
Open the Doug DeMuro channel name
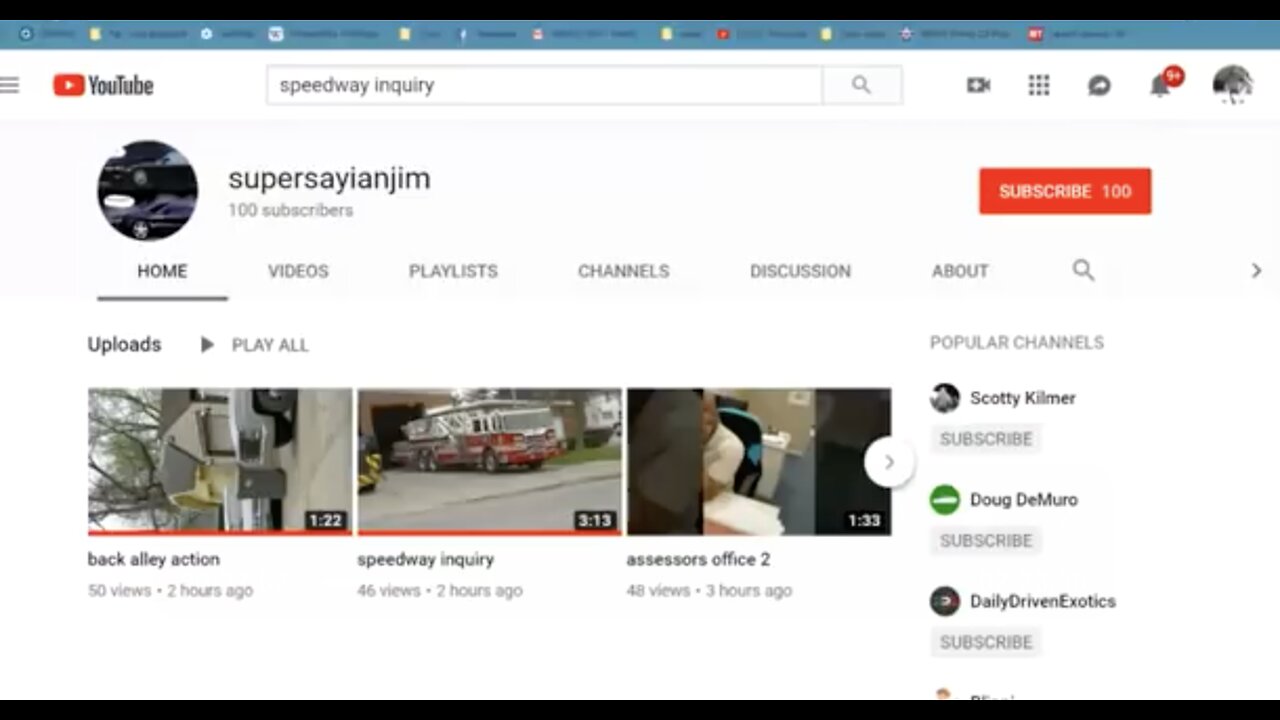tap(1024, 500)
